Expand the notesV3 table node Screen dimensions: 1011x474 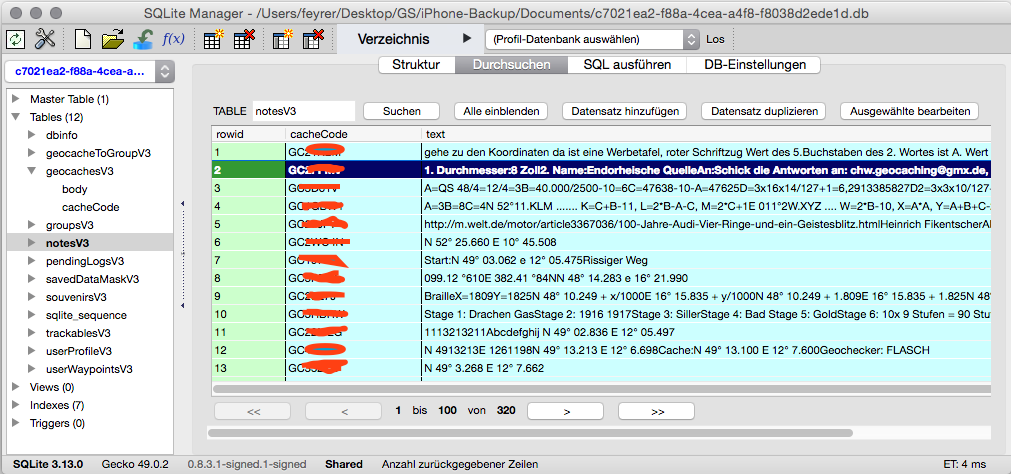click(32, 243)
